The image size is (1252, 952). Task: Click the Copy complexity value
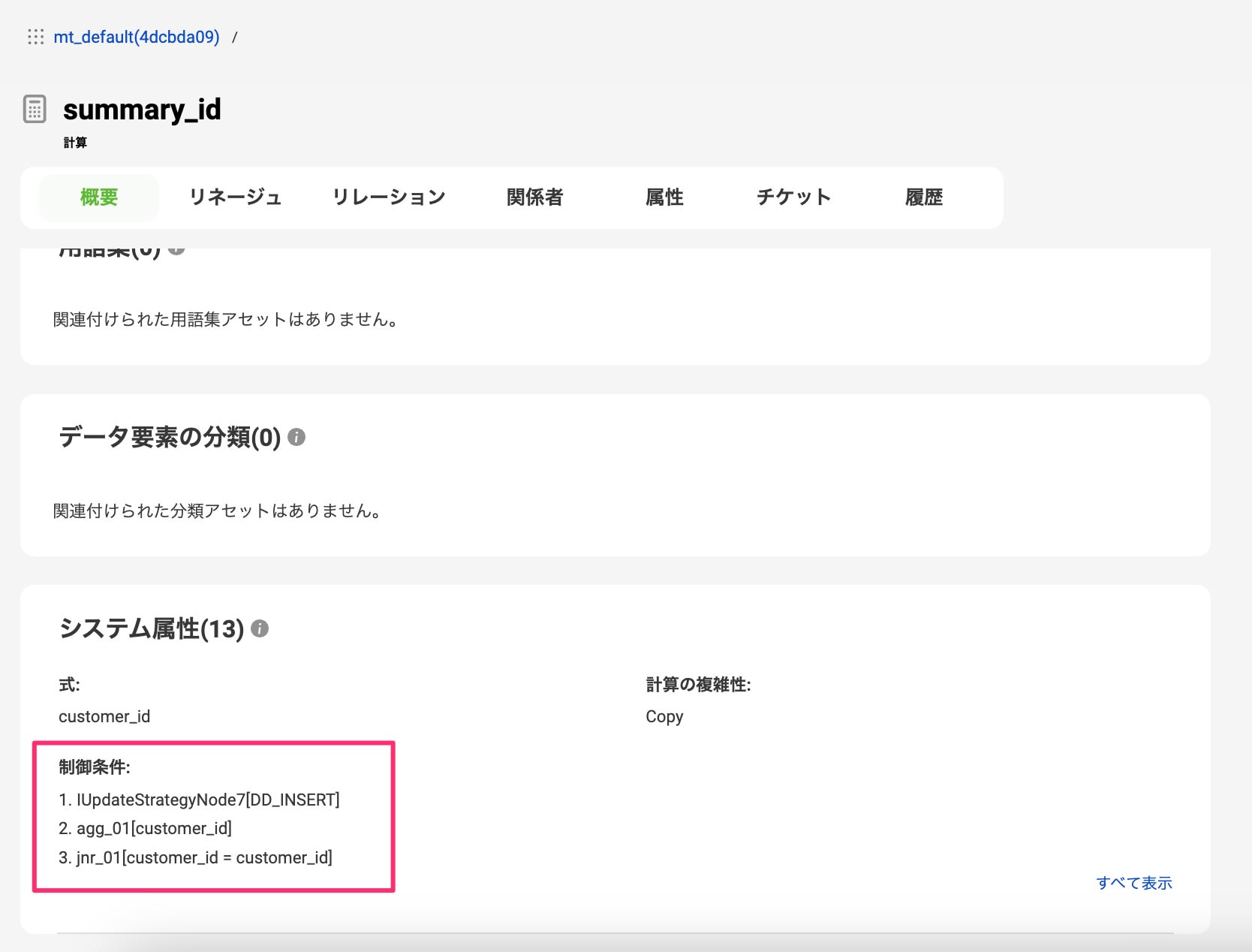point(664,717)
